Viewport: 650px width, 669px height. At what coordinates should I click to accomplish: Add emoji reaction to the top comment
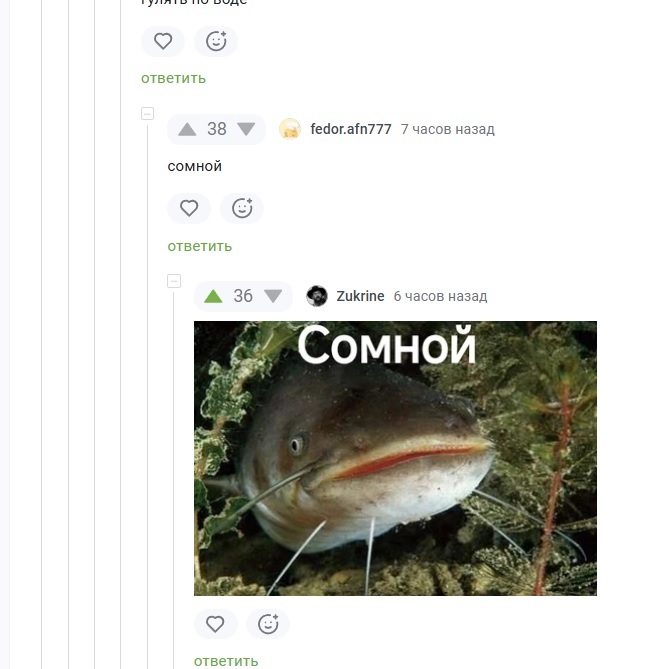tap(216, 41)
